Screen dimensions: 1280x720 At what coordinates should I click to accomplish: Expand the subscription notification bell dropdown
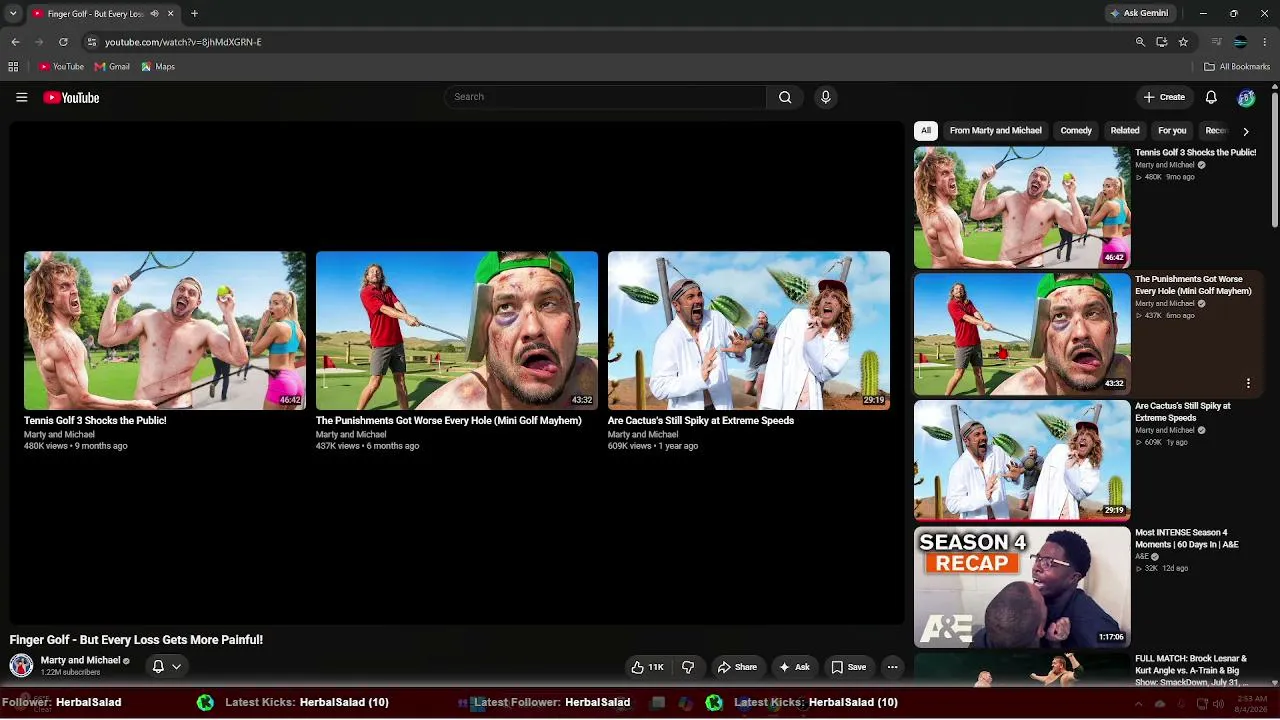166,666
